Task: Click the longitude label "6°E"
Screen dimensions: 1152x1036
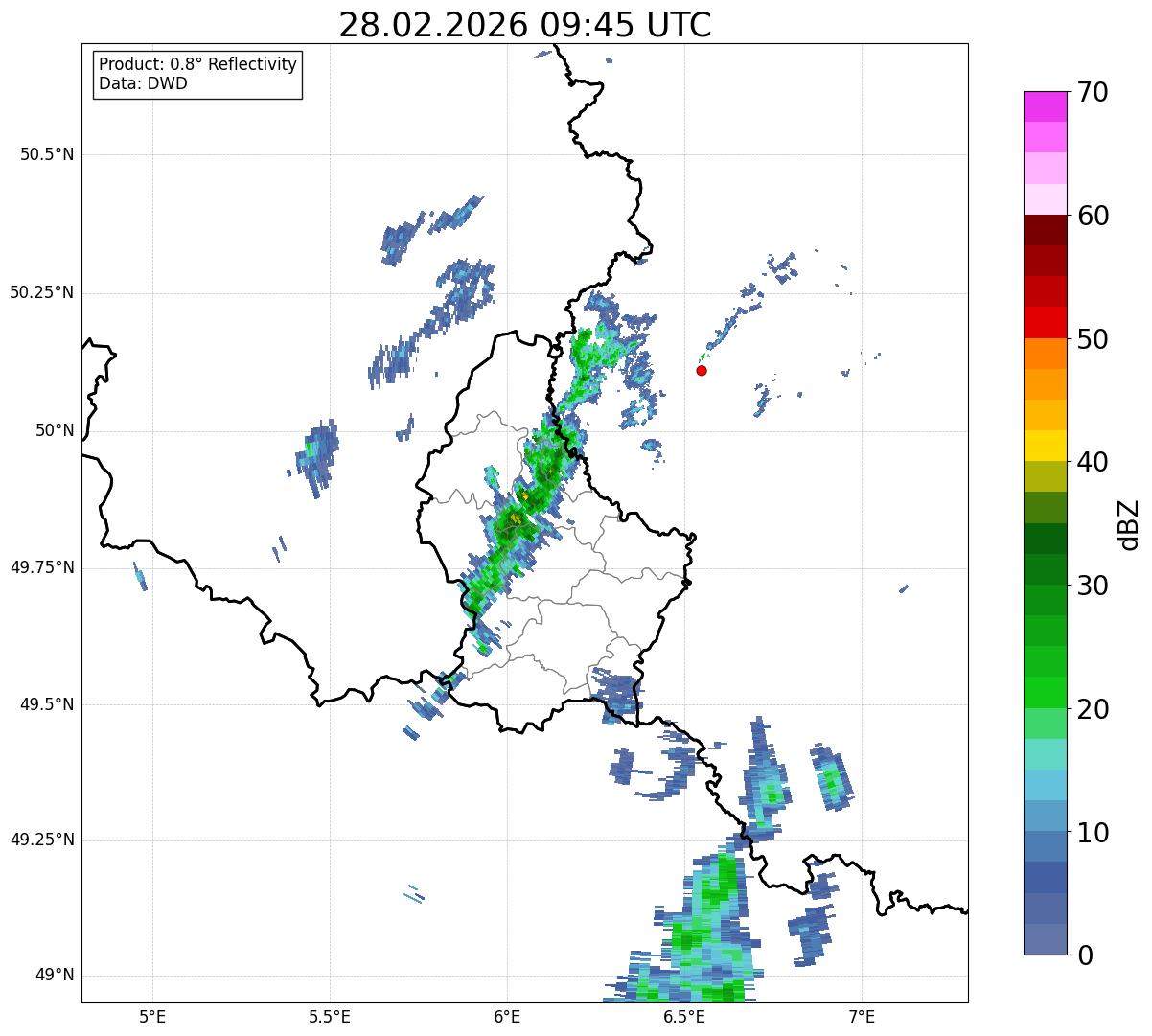Action: tap(507, 1017)
